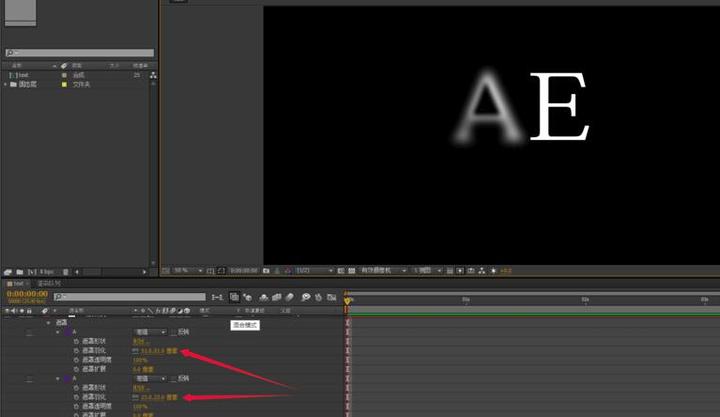Click the 8 bpc color depth button
Viewport: 720px width, 417px height.
tap(46, 272)
